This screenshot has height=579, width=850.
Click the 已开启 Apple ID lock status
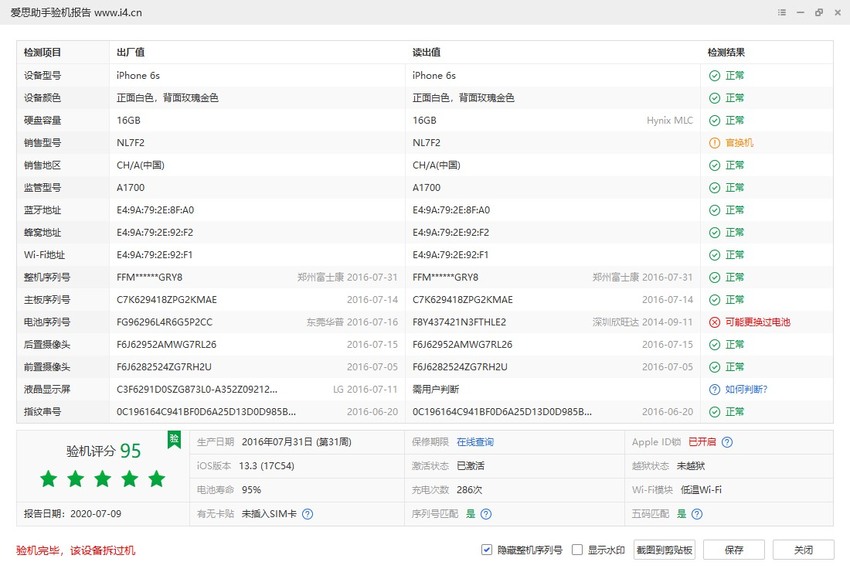pyautogui.click(x=702, y=442)
